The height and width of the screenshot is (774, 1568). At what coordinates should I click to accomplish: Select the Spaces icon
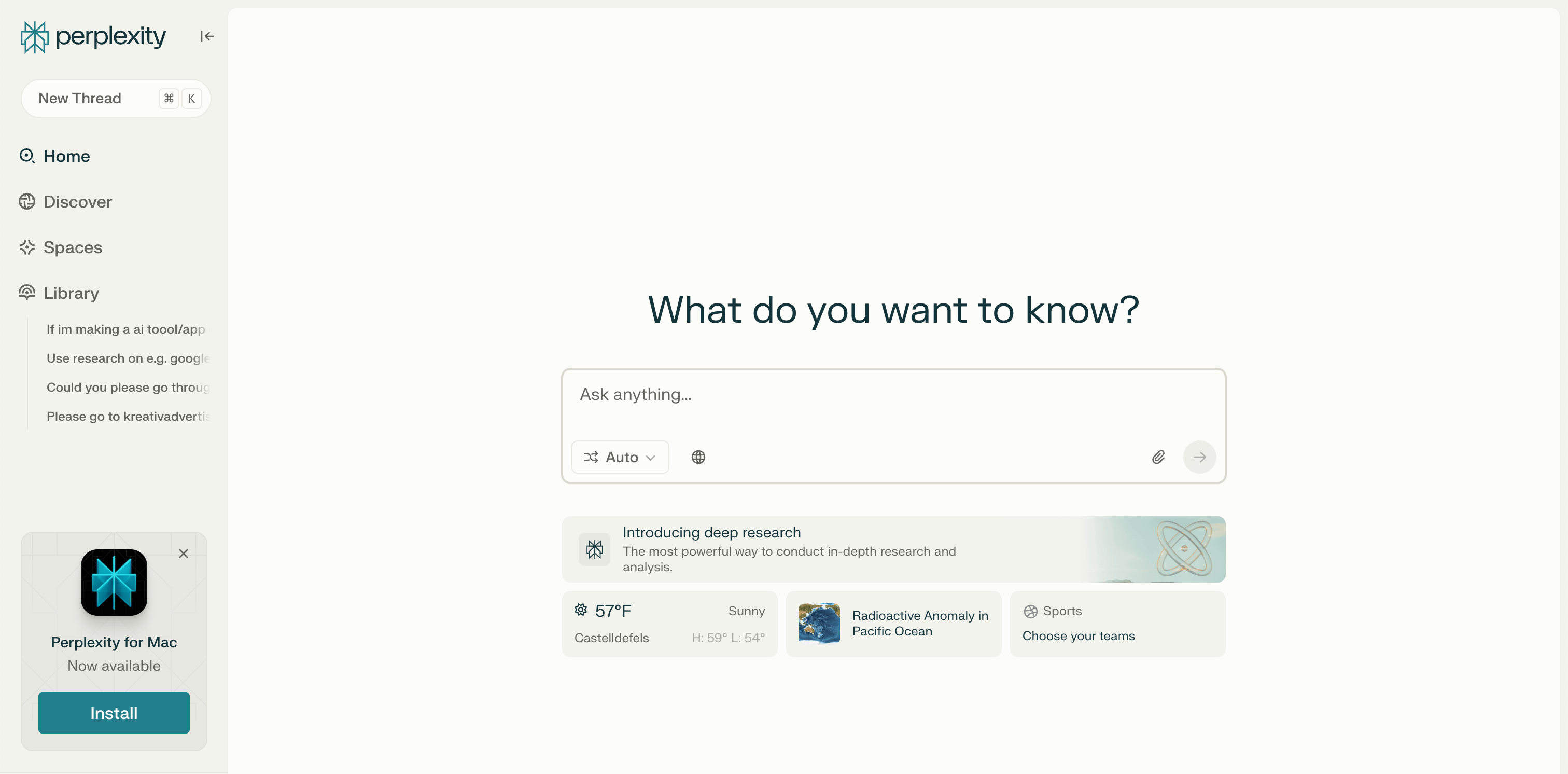click(x=27, y=247)
